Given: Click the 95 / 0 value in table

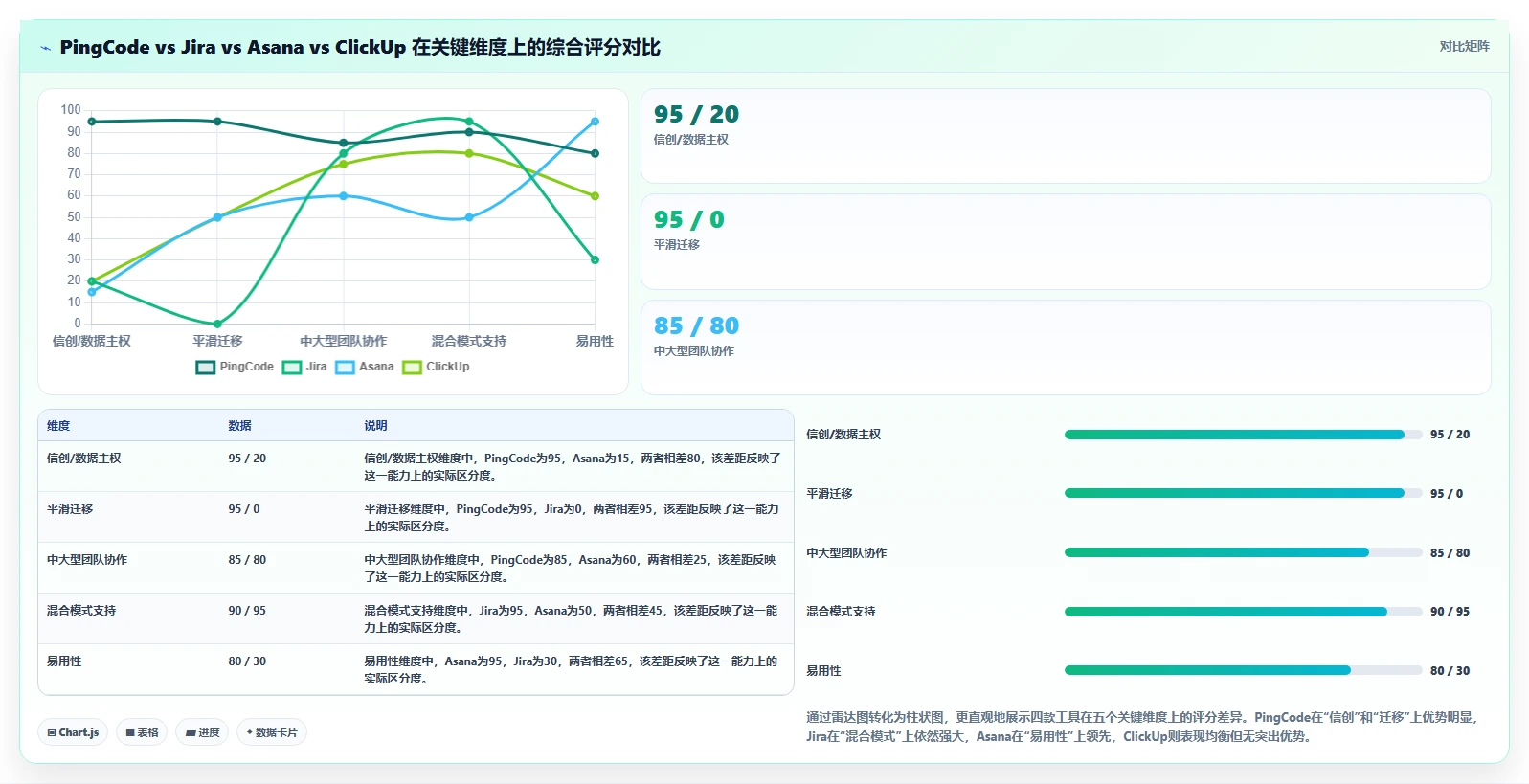Looking at the screenshot, I should [x=244, y=509].
